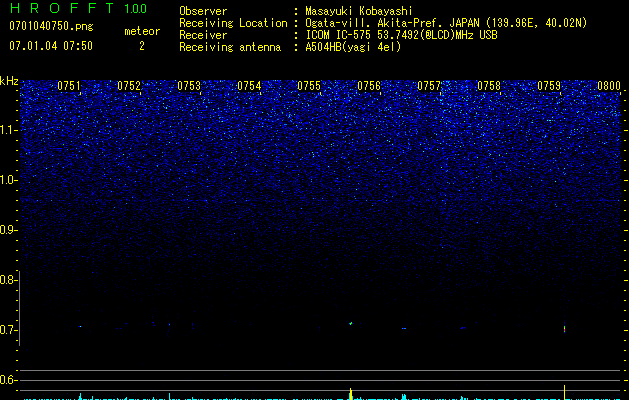The width and height of the screenshot is (629, 400).
Task: Click the kHz axis unit label
Action: pos(9,81)
